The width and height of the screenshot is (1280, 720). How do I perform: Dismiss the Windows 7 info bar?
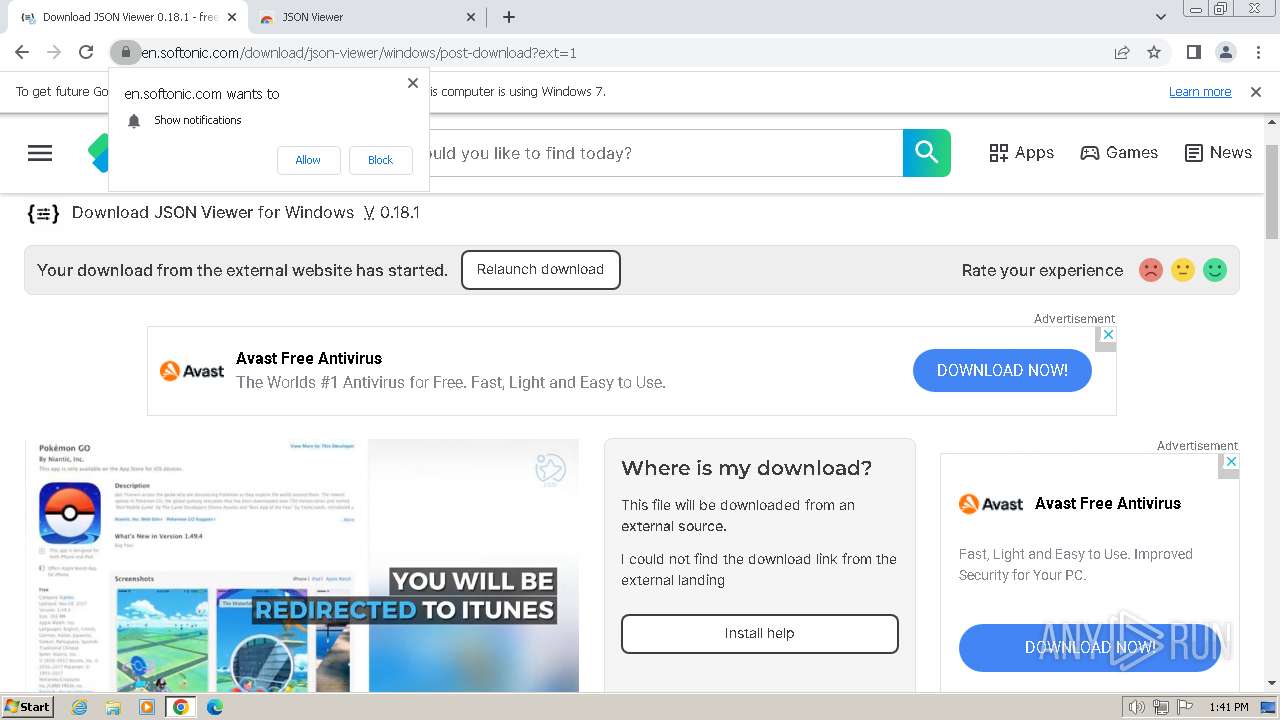(1256, 91)
